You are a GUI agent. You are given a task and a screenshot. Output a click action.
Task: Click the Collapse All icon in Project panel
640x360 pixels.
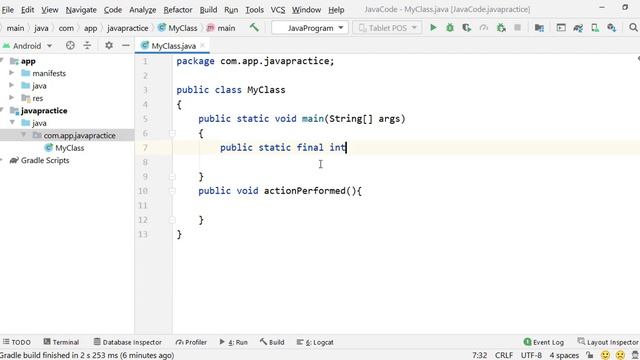tap(87, 45)
